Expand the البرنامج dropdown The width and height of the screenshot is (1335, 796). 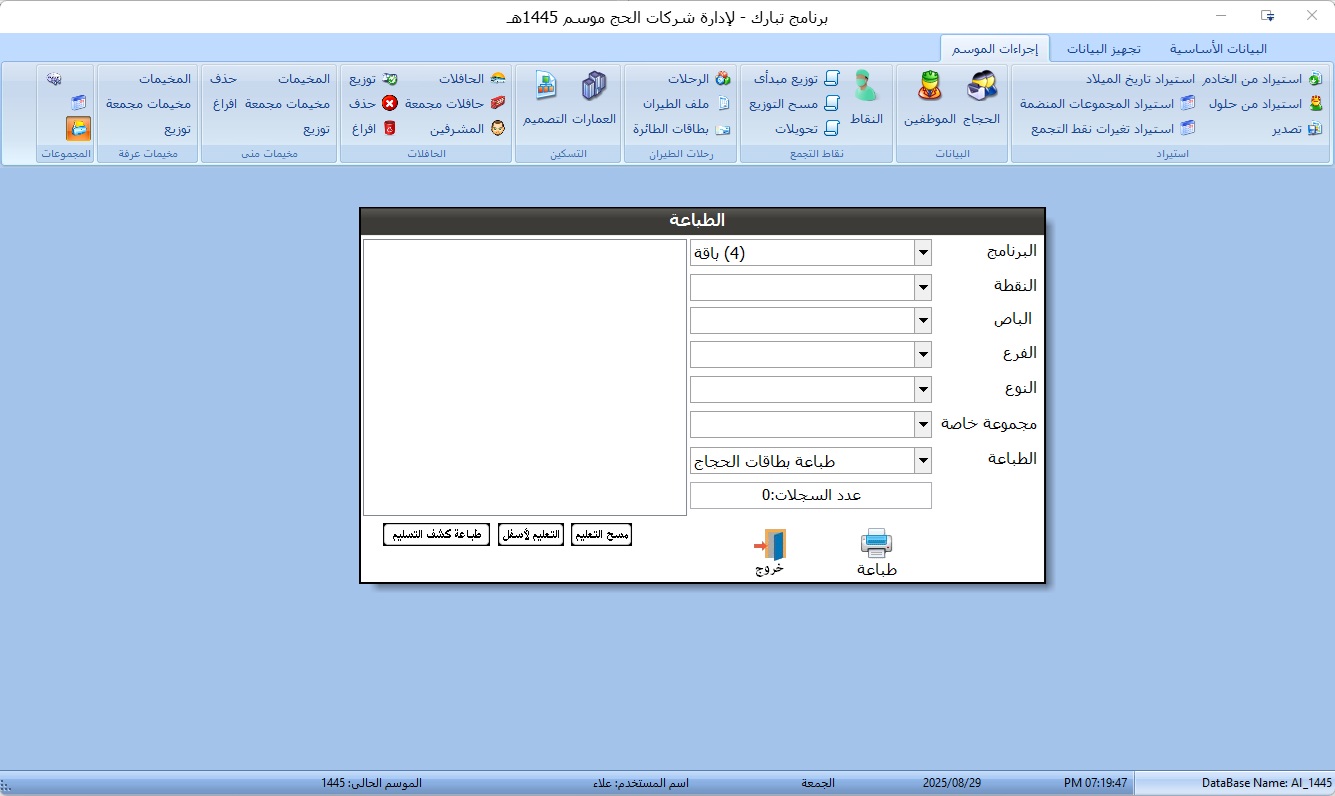[923, 253]
